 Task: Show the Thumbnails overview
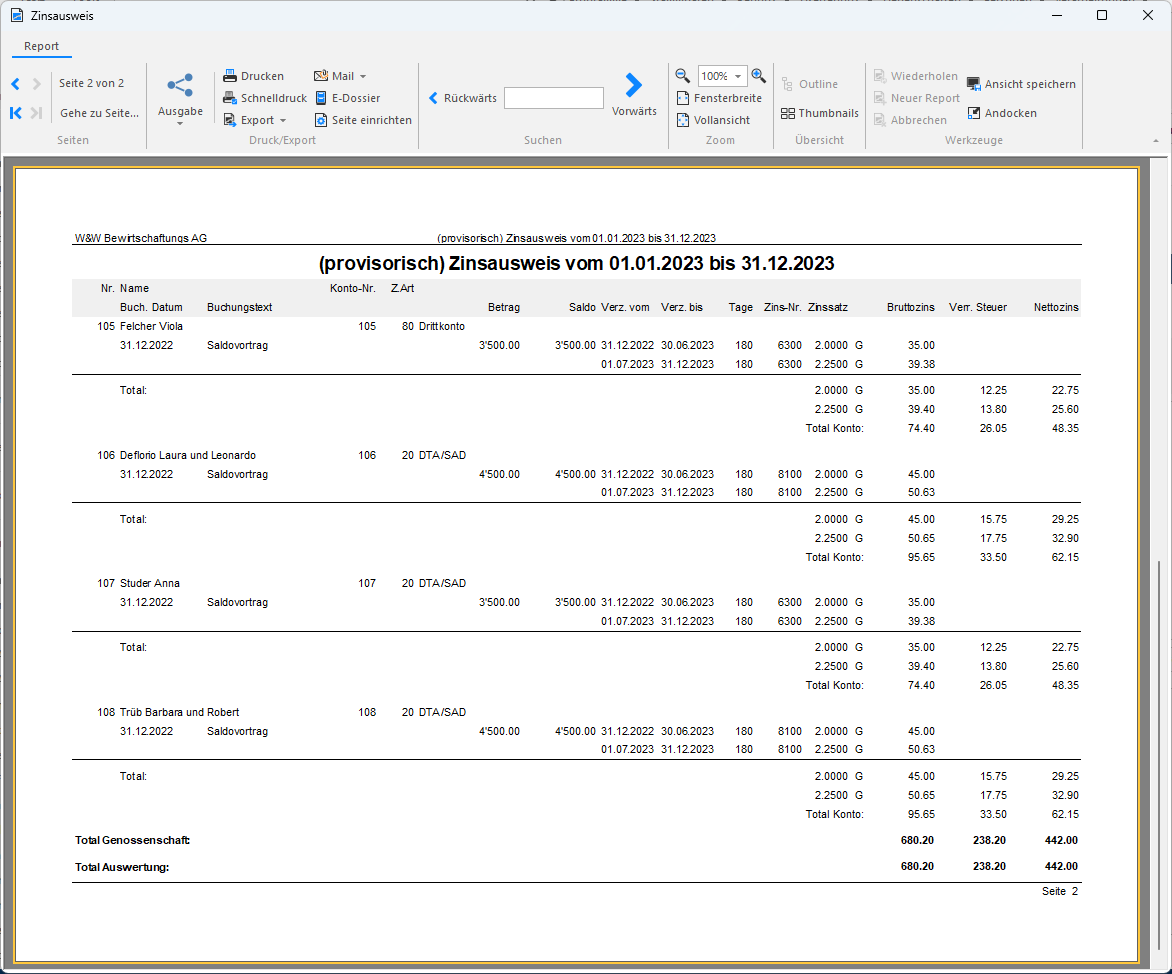click(x=820, y=113)
